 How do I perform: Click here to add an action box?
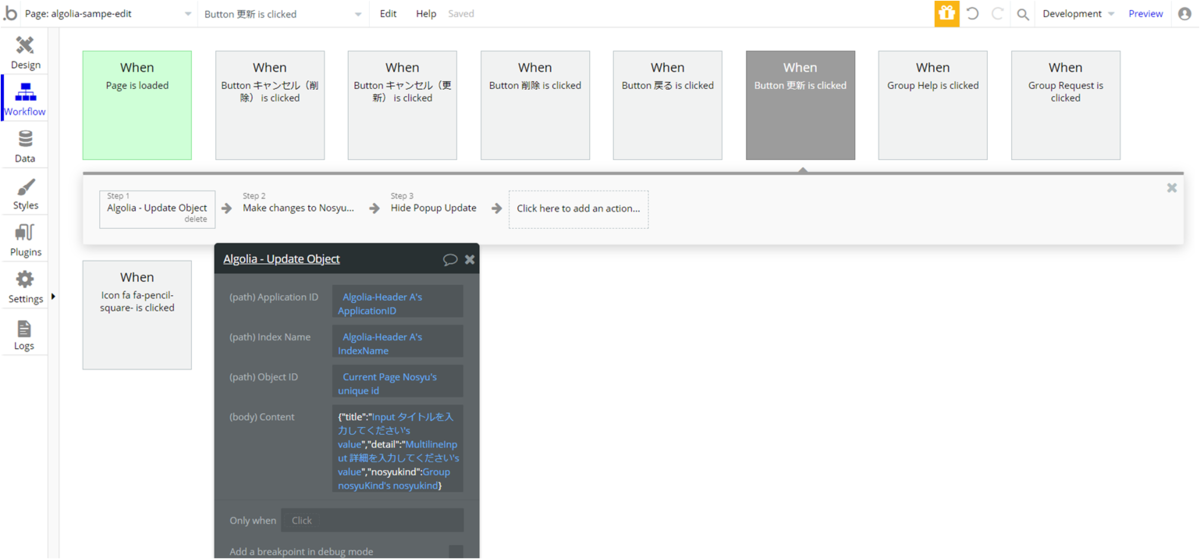(x=578, y=209)
